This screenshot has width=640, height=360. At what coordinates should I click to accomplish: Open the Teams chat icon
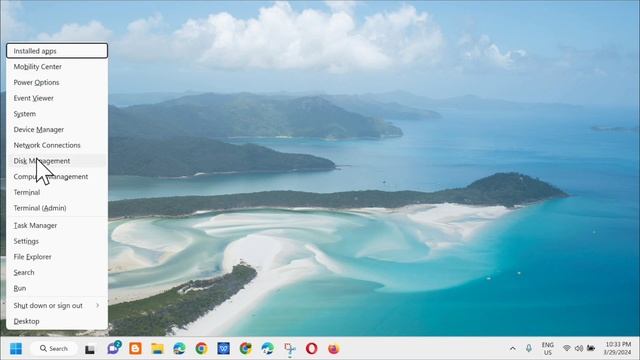113,348
